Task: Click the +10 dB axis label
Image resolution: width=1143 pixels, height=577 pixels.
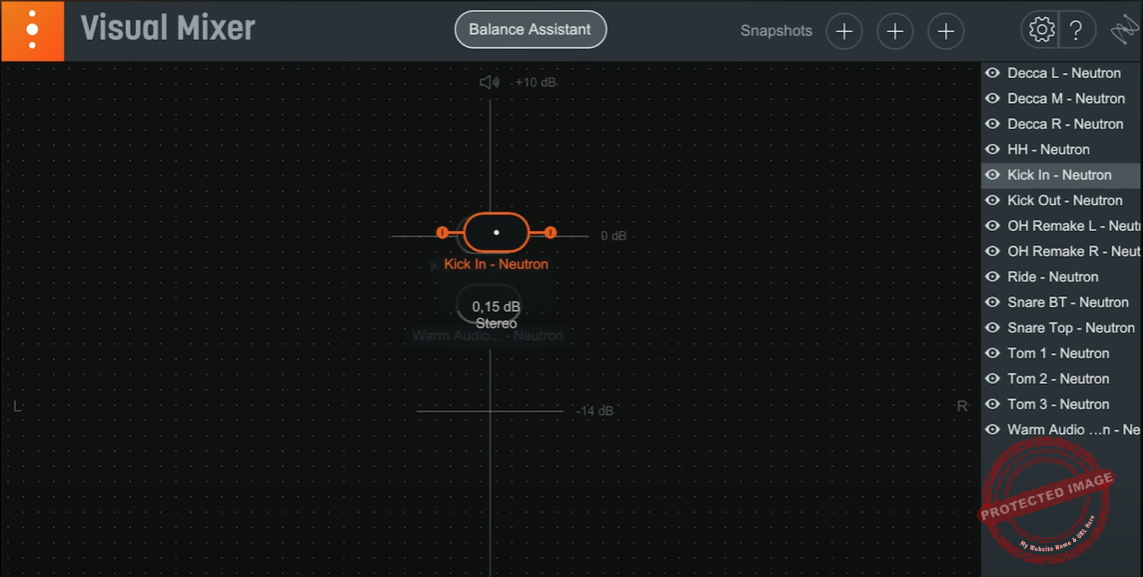Action: 536,82
